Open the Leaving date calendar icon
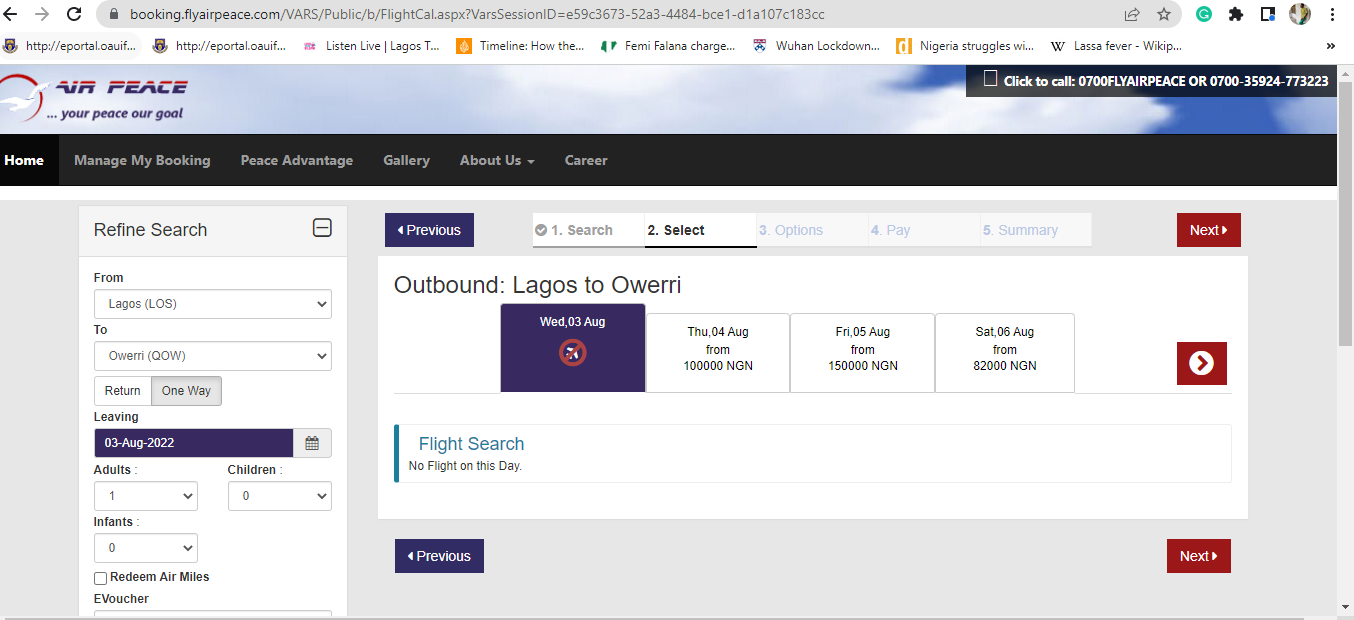 [x=312, y=443]
